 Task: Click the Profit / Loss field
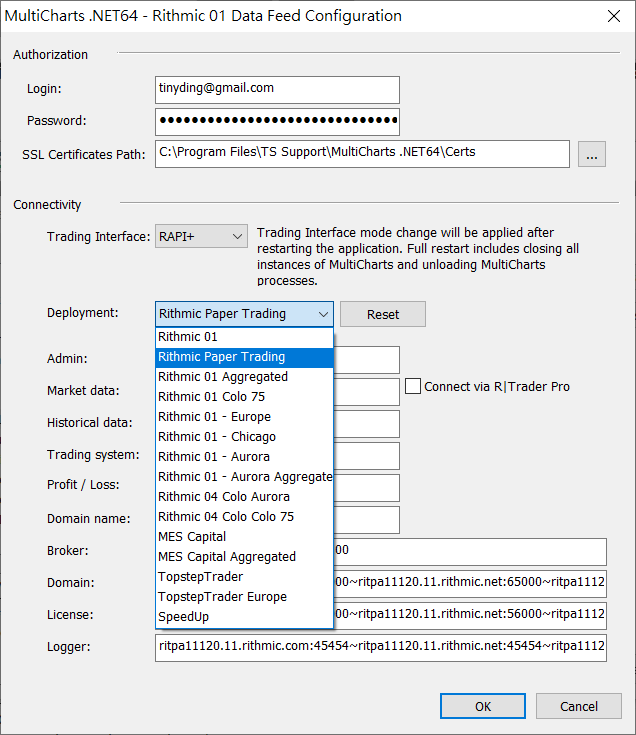click(x=367, y=488)
